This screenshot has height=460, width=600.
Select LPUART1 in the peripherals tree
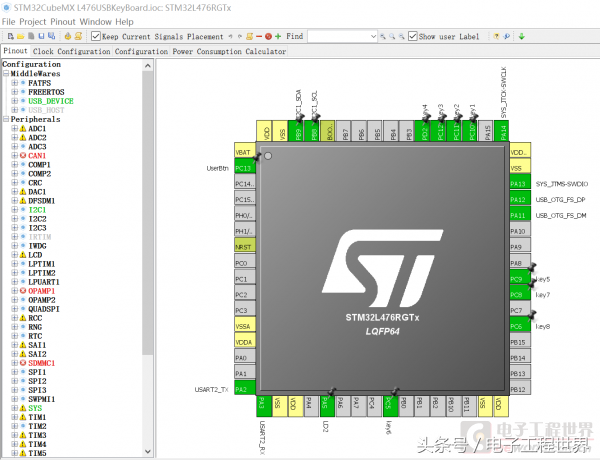click(44, 282)
